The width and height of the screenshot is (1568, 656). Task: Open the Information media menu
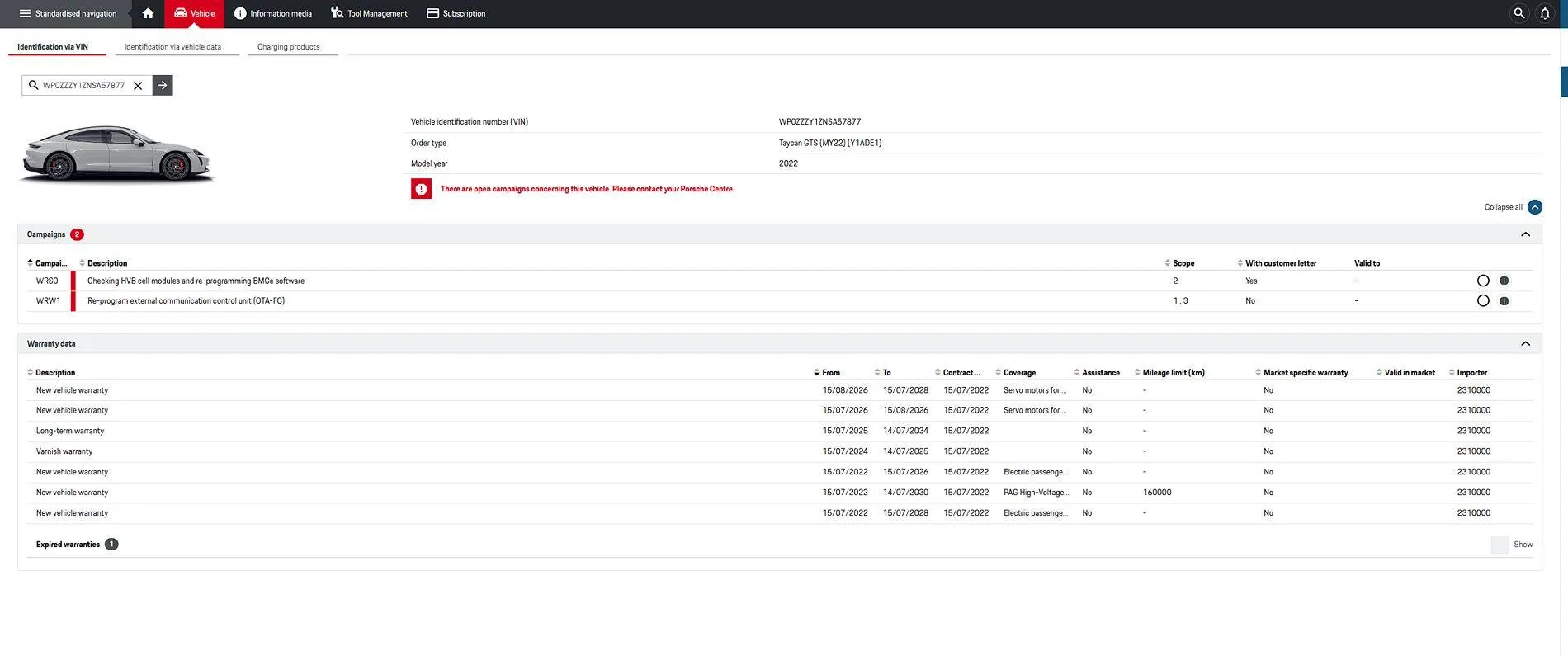coord(272,13)
